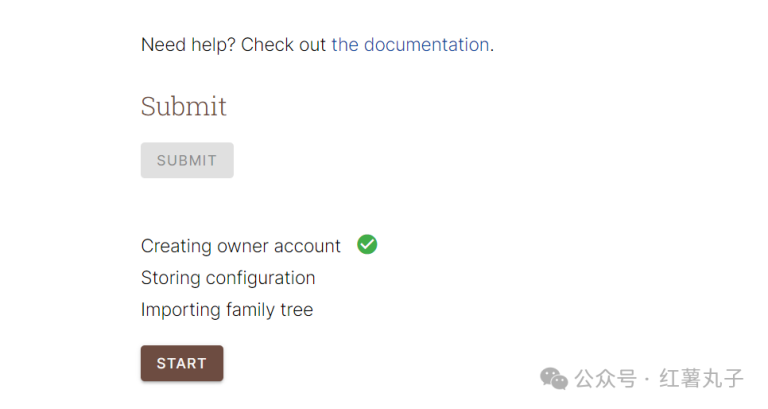This screenshot has height=409, width=768.
Task: Click the green checkmark beside Creating owner account
Action: tap(367, 245)
